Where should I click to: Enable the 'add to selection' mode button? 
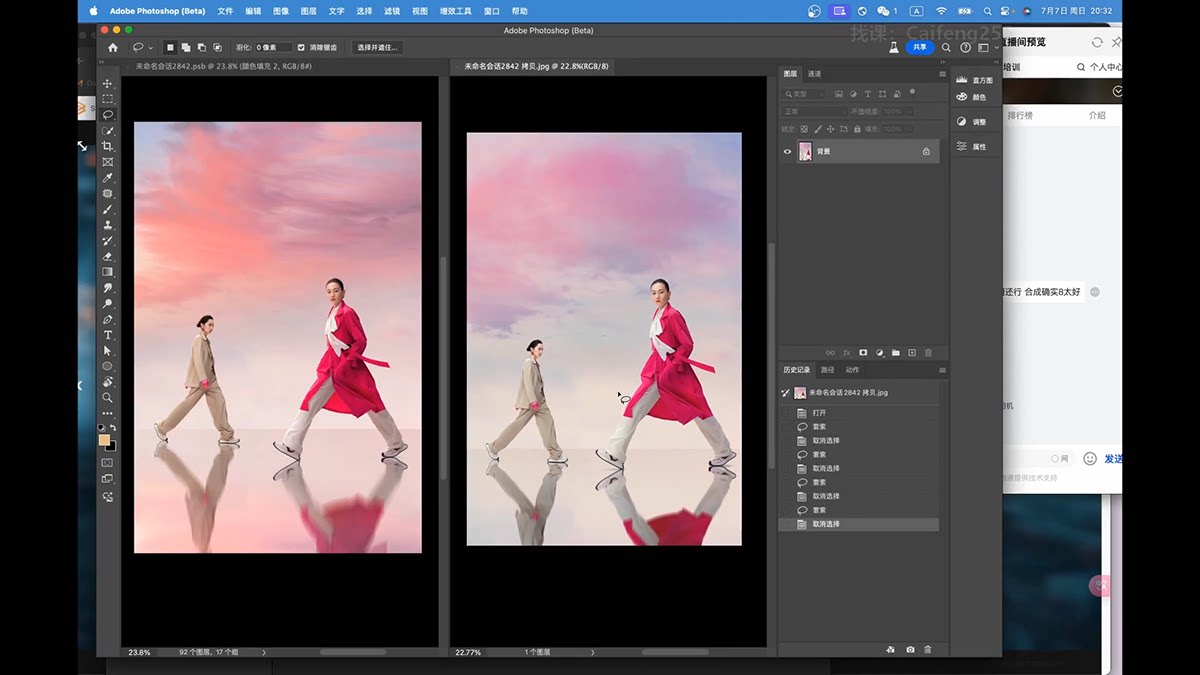pos(186,47)
